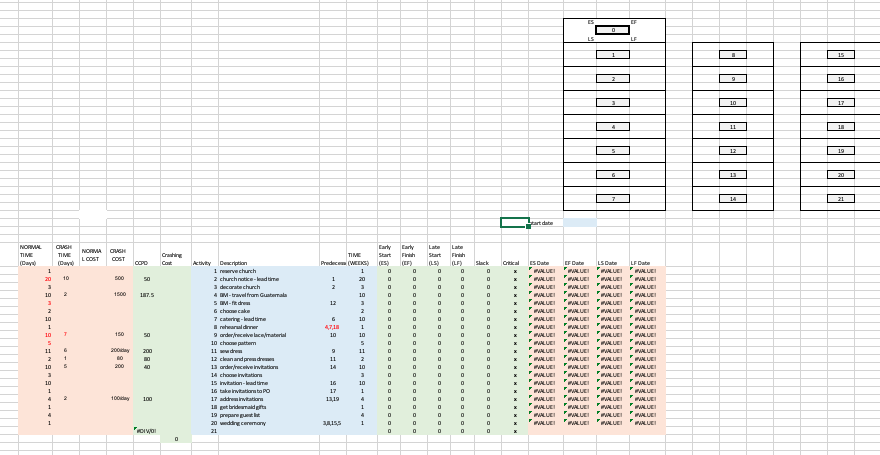Click the 'BM - fit dress' cell
The width and height of the screenshot is (880, 455).
[x=269, y=303]
